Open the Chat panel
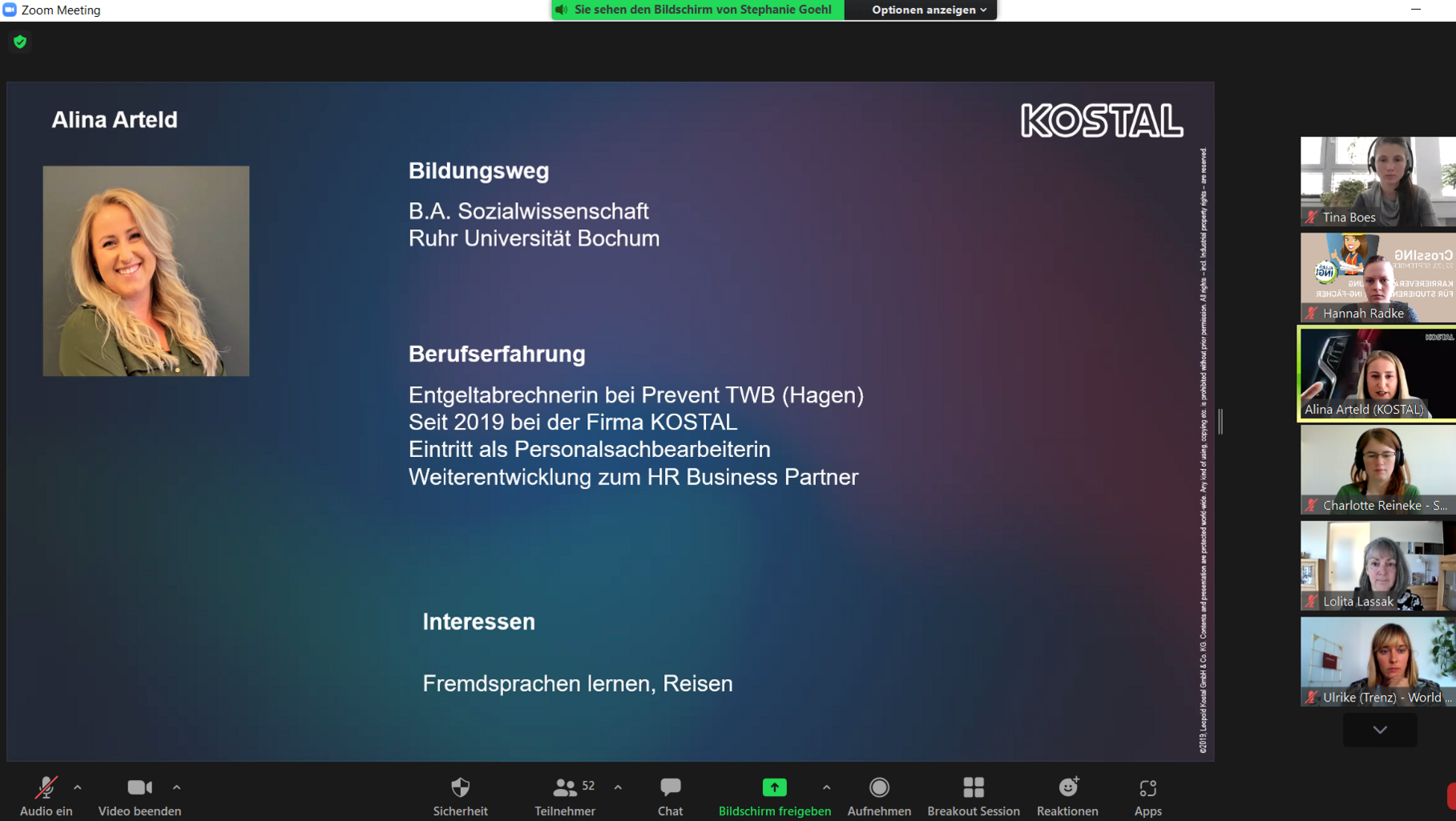This screenshot has width=1456, height=821. tap(670, 788)
